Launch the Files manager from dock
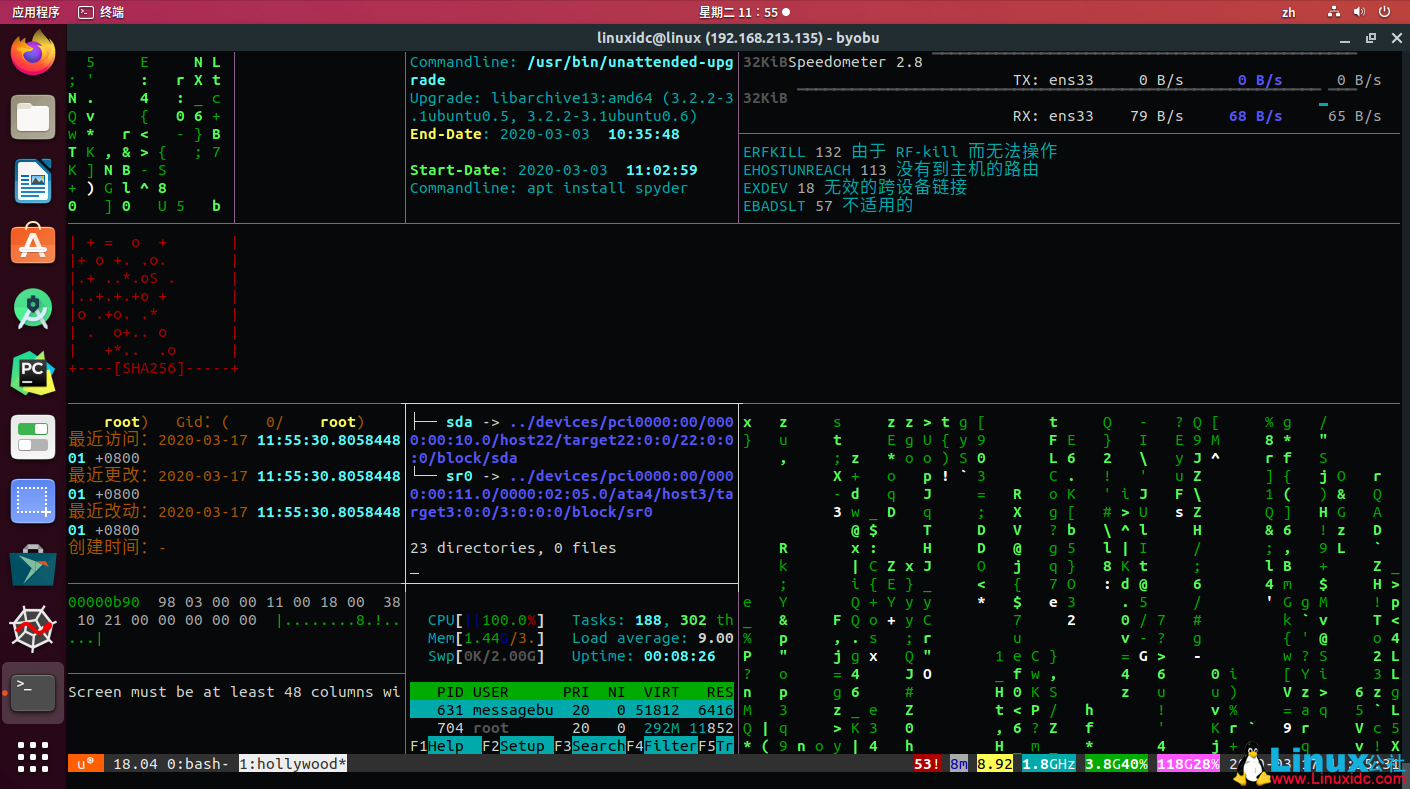 33,117
